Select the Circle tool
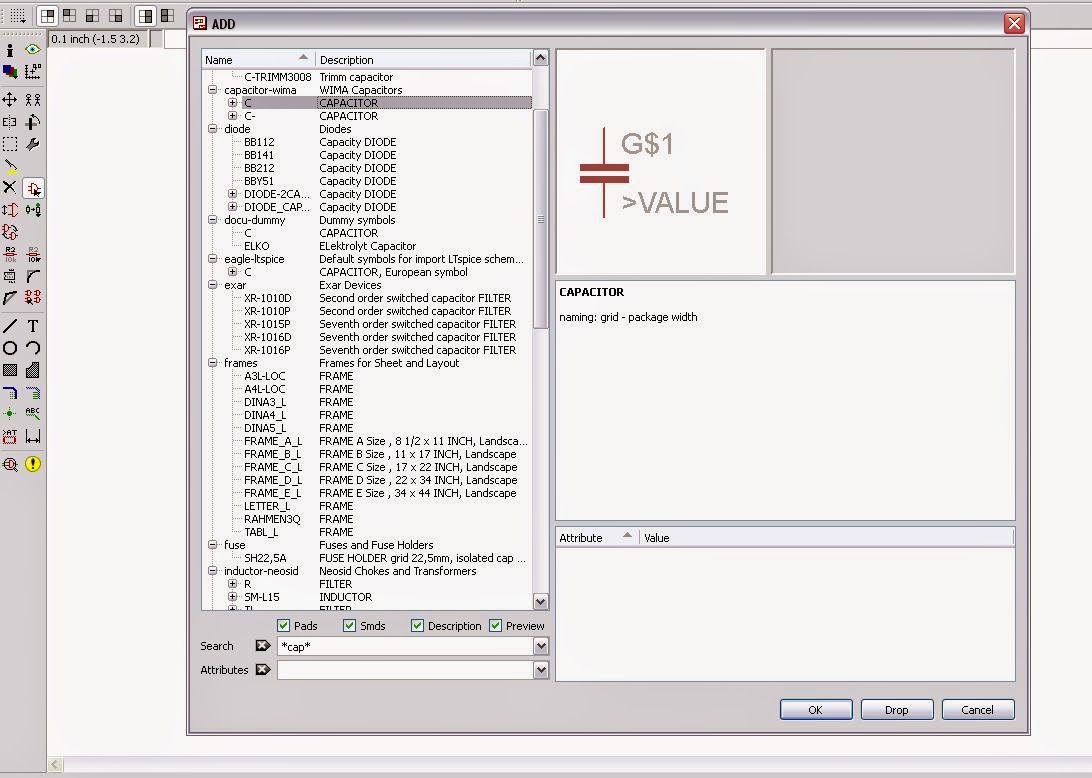The height and width of the screenshot is (778, 1092). [10, 348]
